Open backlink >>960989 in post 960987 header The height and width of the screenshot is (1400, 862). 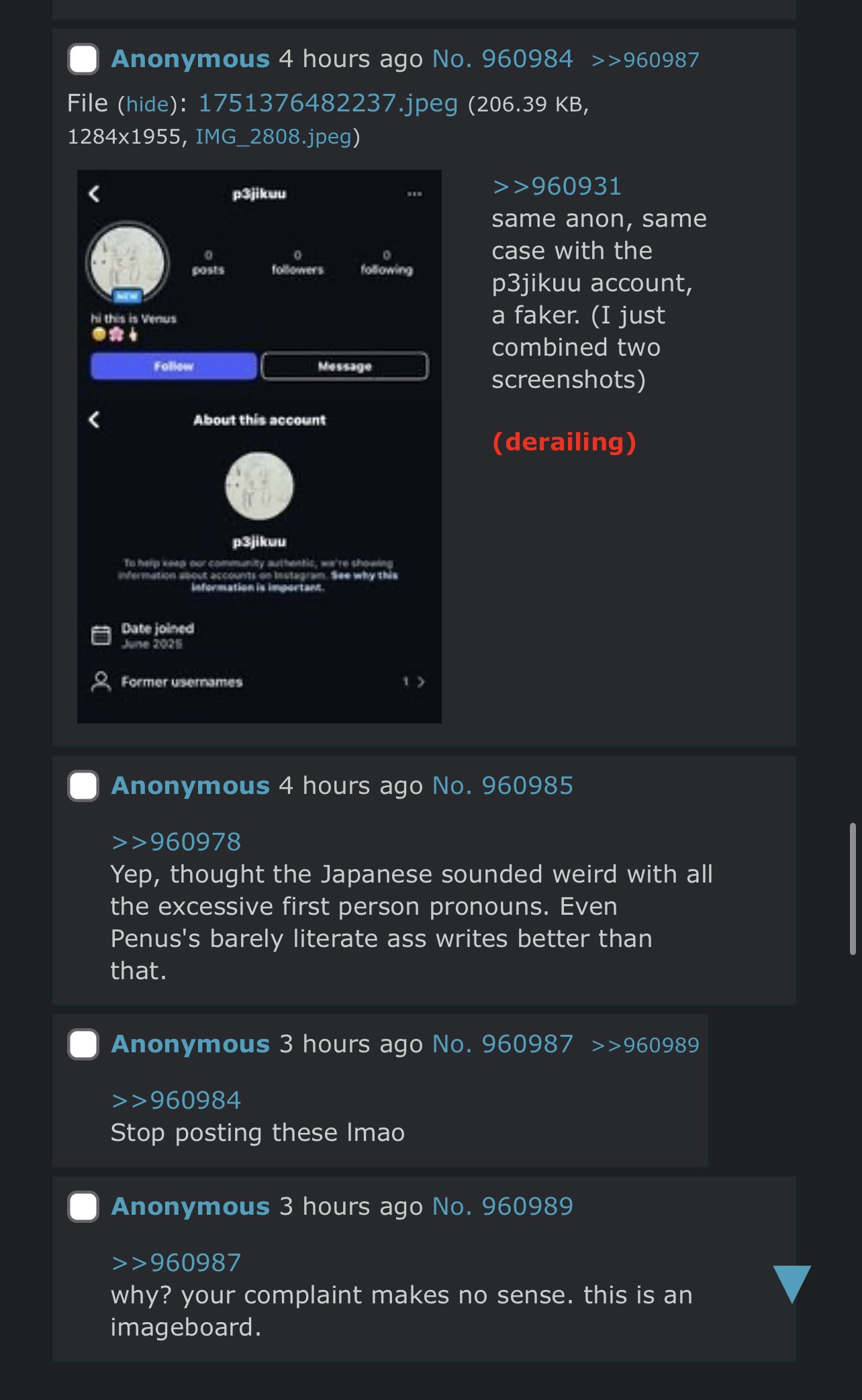(x=645, y=1045)
